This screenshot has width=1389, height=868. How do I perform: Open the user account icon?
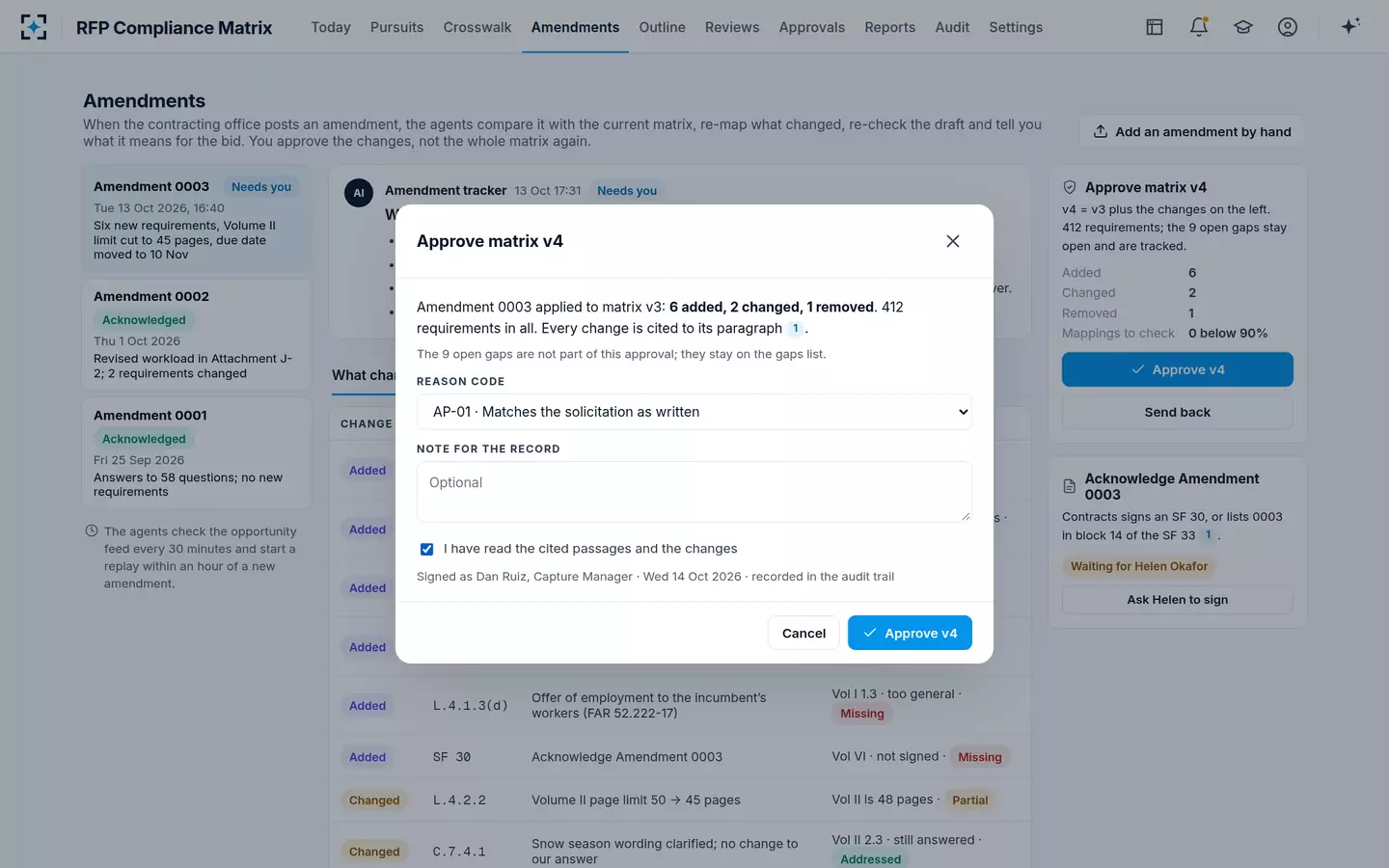coord(1288,27)
